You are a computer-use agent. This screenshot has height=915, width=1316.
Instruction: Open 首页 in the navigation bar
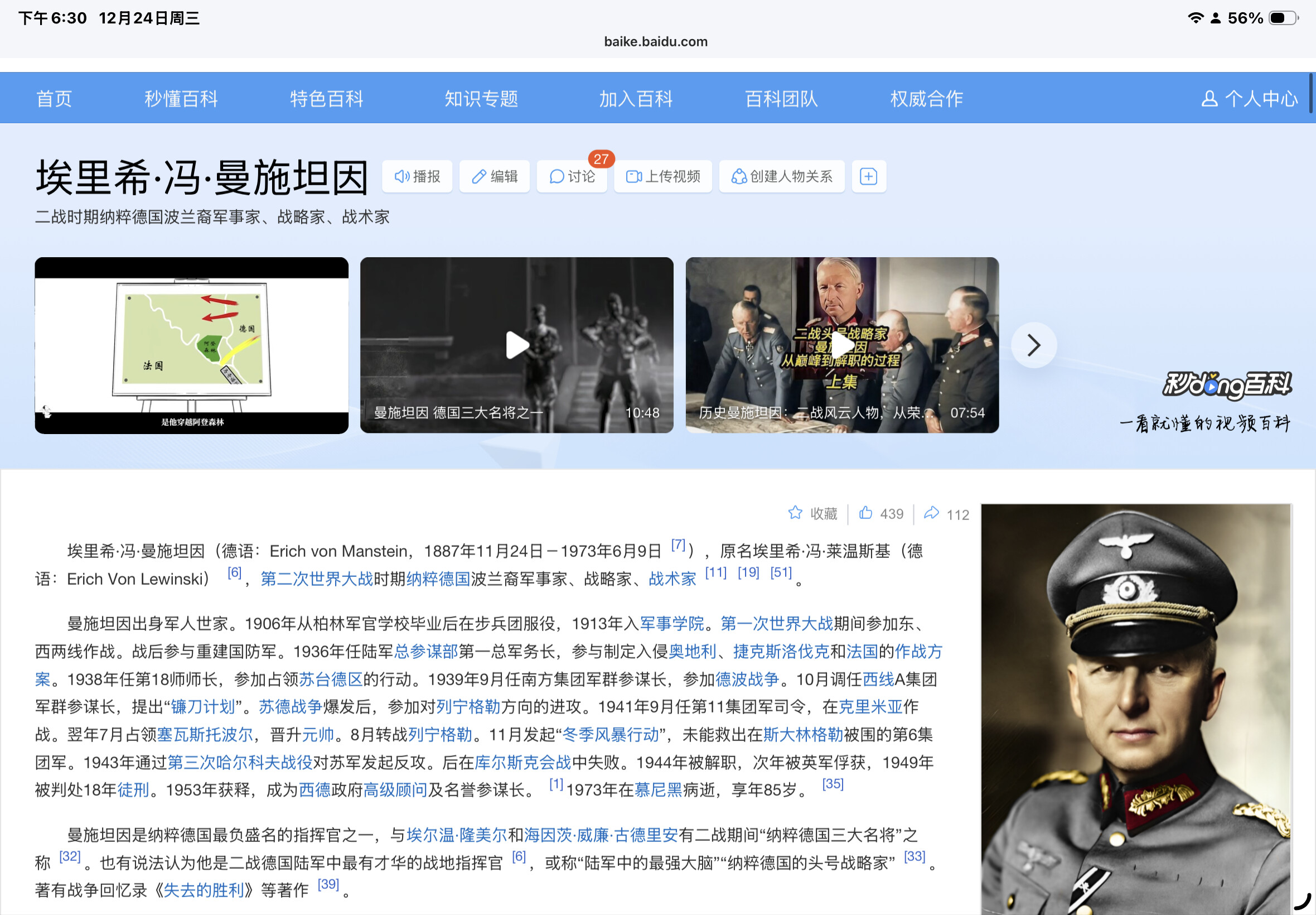click(x=54, y=99)
